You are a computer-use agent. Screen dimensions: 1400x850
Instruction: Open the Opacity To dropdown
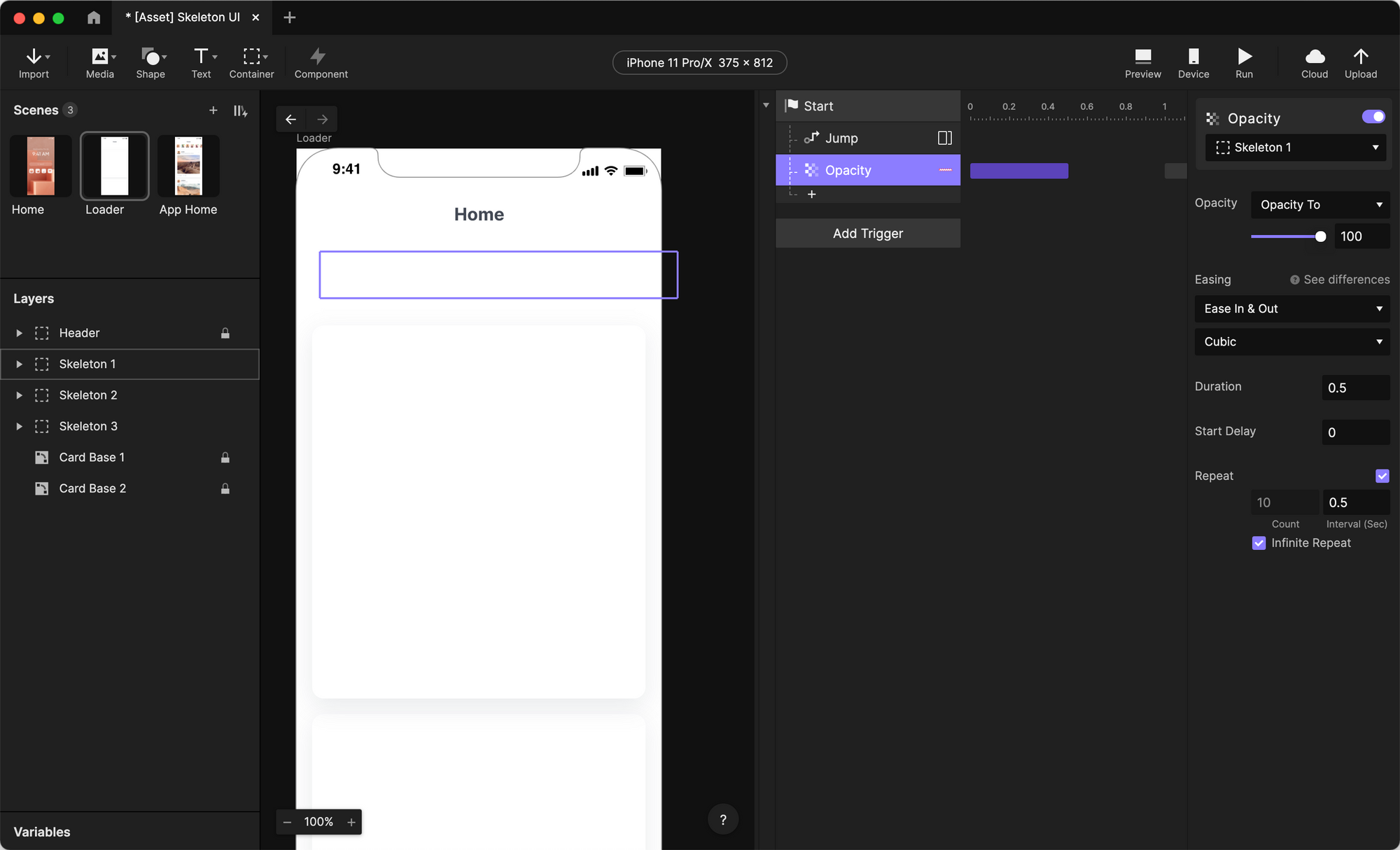click(x=1319, y=204)
